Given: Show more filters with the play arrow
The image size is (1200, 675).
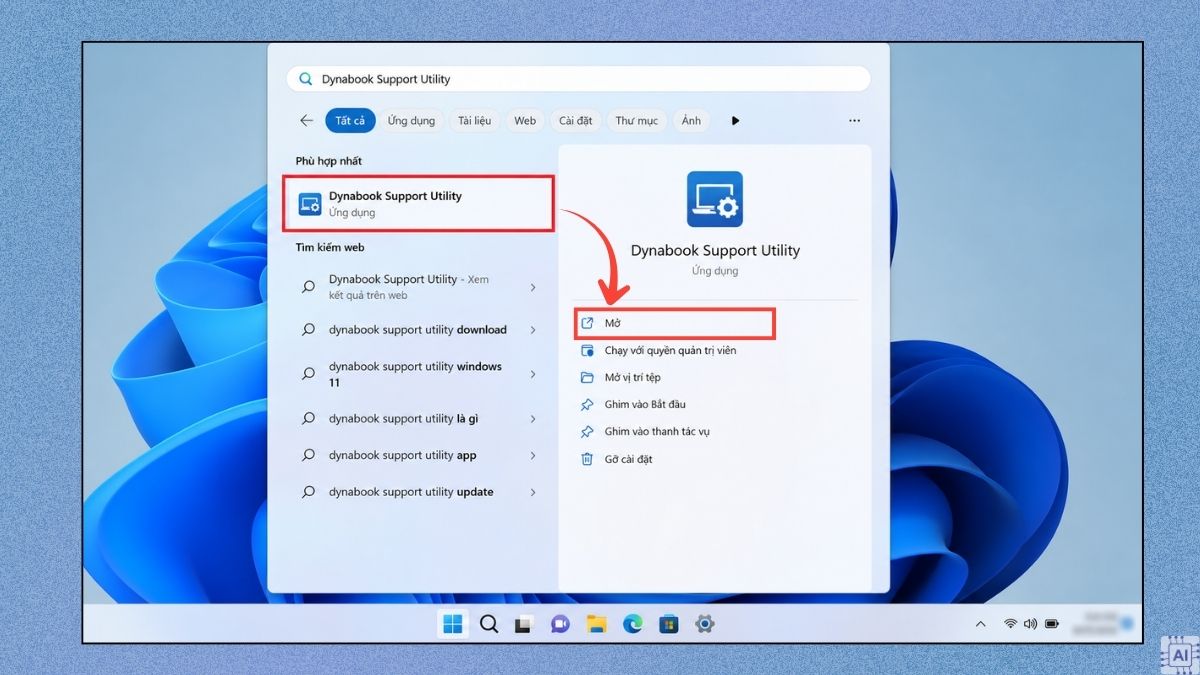Looking at the screenshot, I should click(735, 120).
